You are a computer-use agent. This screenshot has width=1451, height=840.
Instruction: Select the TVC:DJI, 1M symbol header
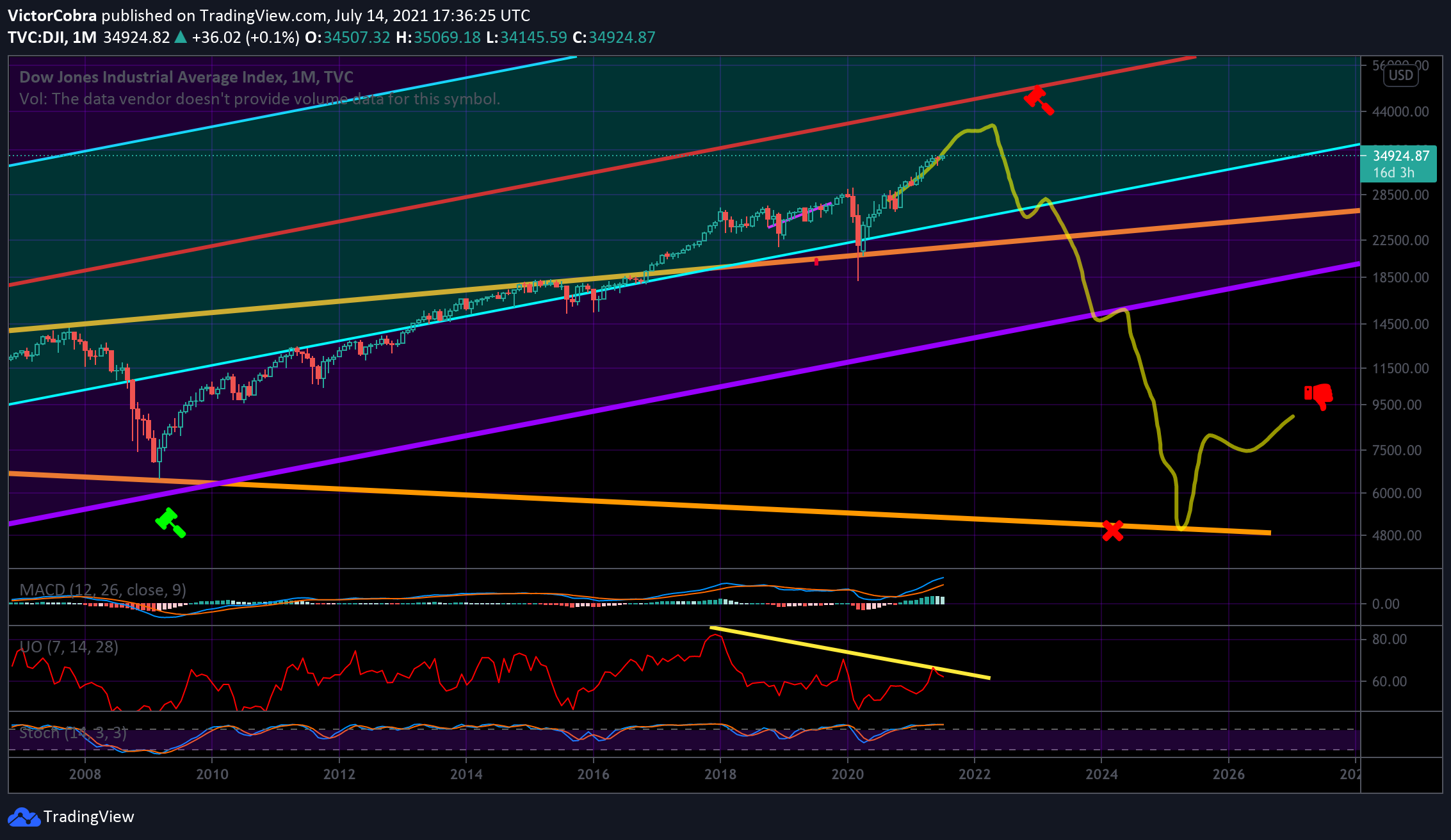(53, 37)
